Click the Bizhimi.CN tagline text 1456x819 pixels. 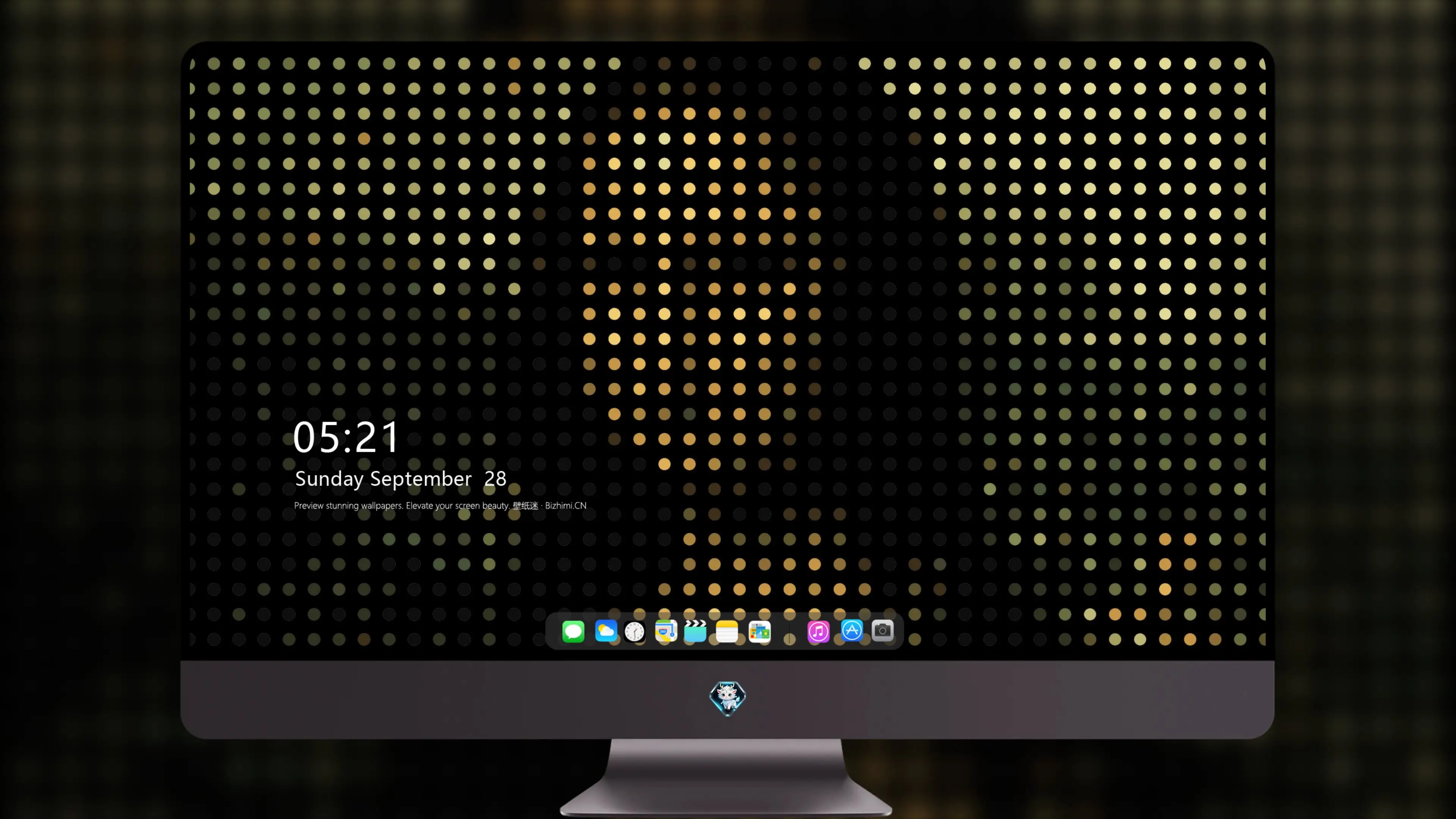pos(440,505)
